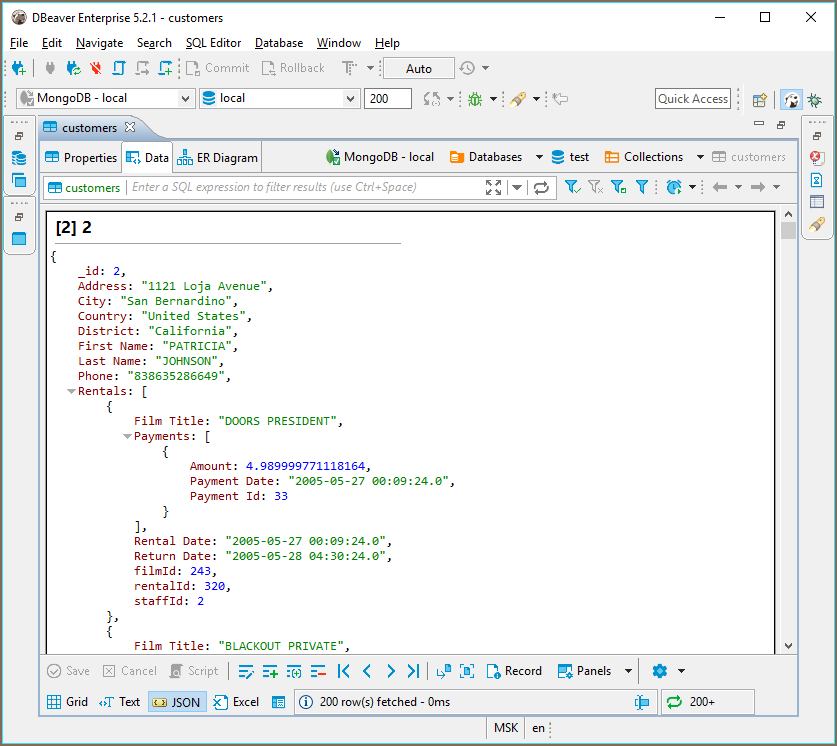Collapse the Payments array node
The width and height of the screenshot is (837, 746).
[127, 436]
